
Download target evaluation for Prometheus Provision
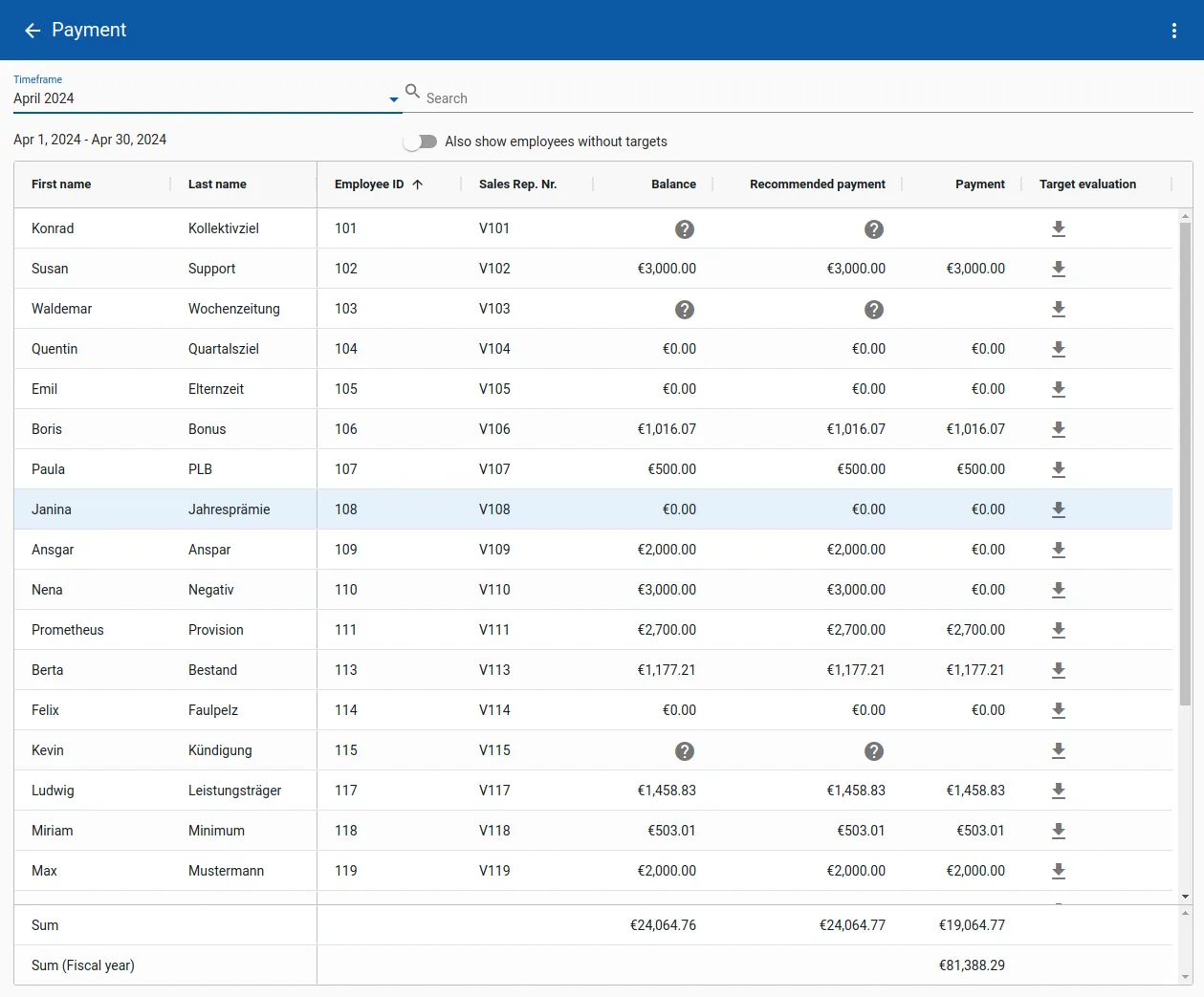(x=1058, y=630)
